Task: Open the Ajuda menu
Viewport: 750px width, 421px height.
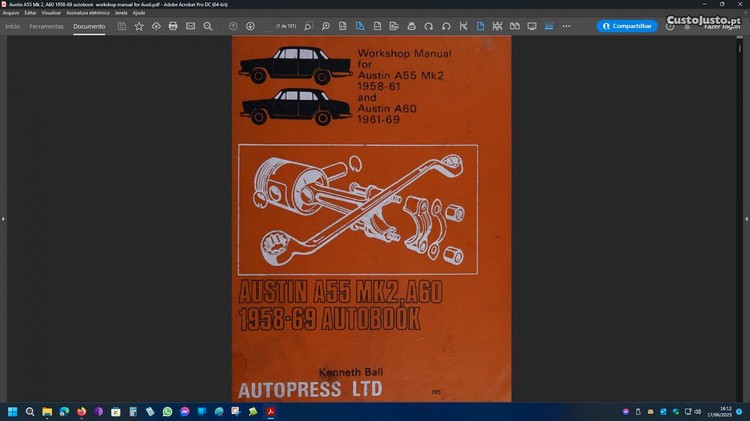Action: point(138,13)
